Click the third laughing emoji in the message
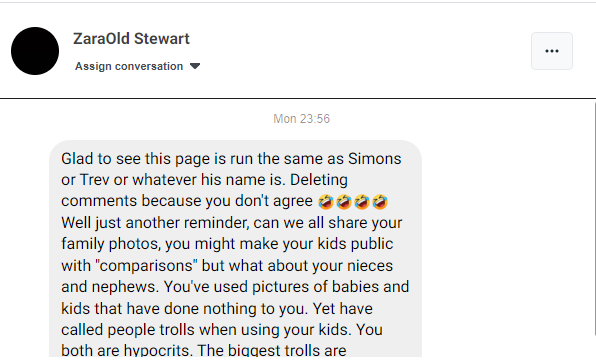Screen dimensions: 596x362 point(362,202)
